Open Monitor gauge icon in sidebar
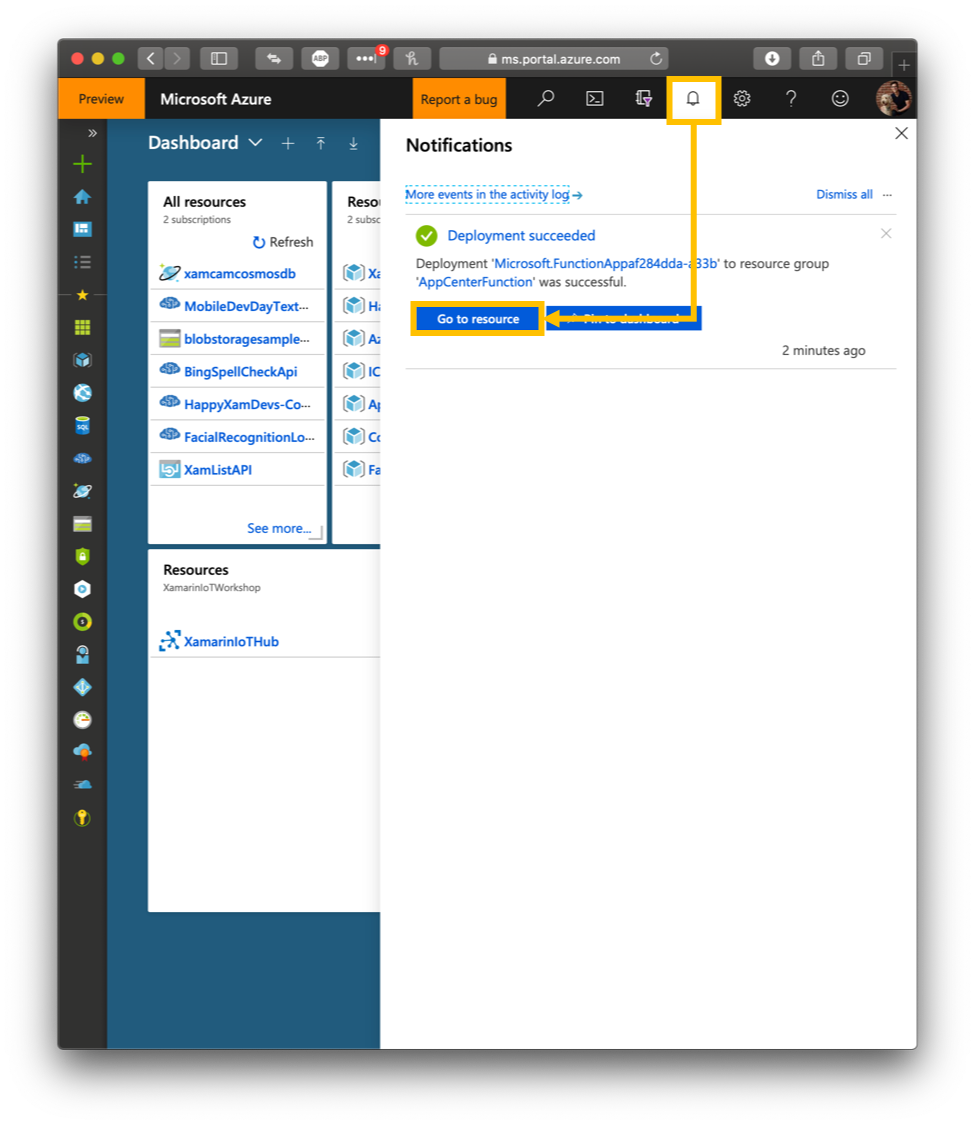Screen dimensions: 972x1125 [82, 720]
